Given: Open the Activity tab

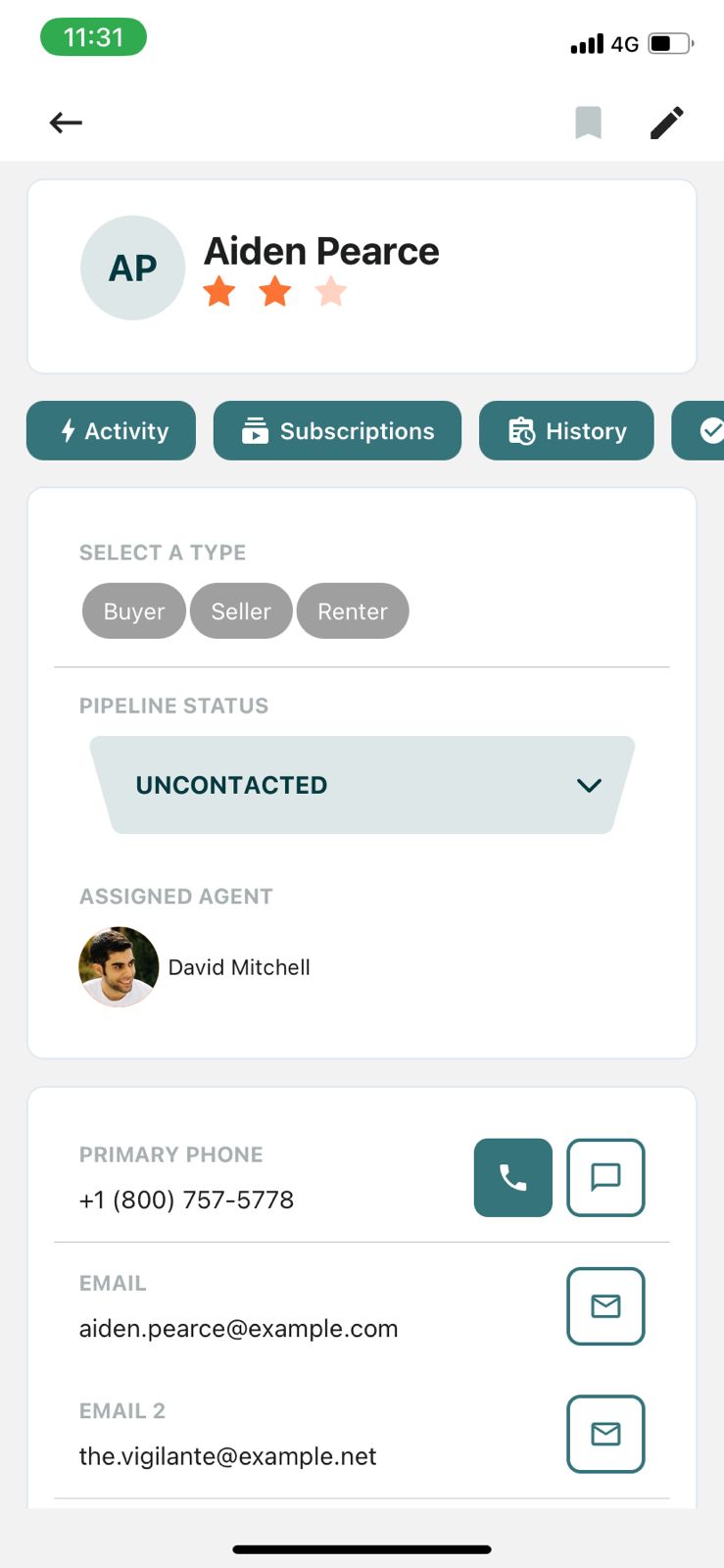Looking at the screenshot, I should pyautogui.click(x=112, y=430).
